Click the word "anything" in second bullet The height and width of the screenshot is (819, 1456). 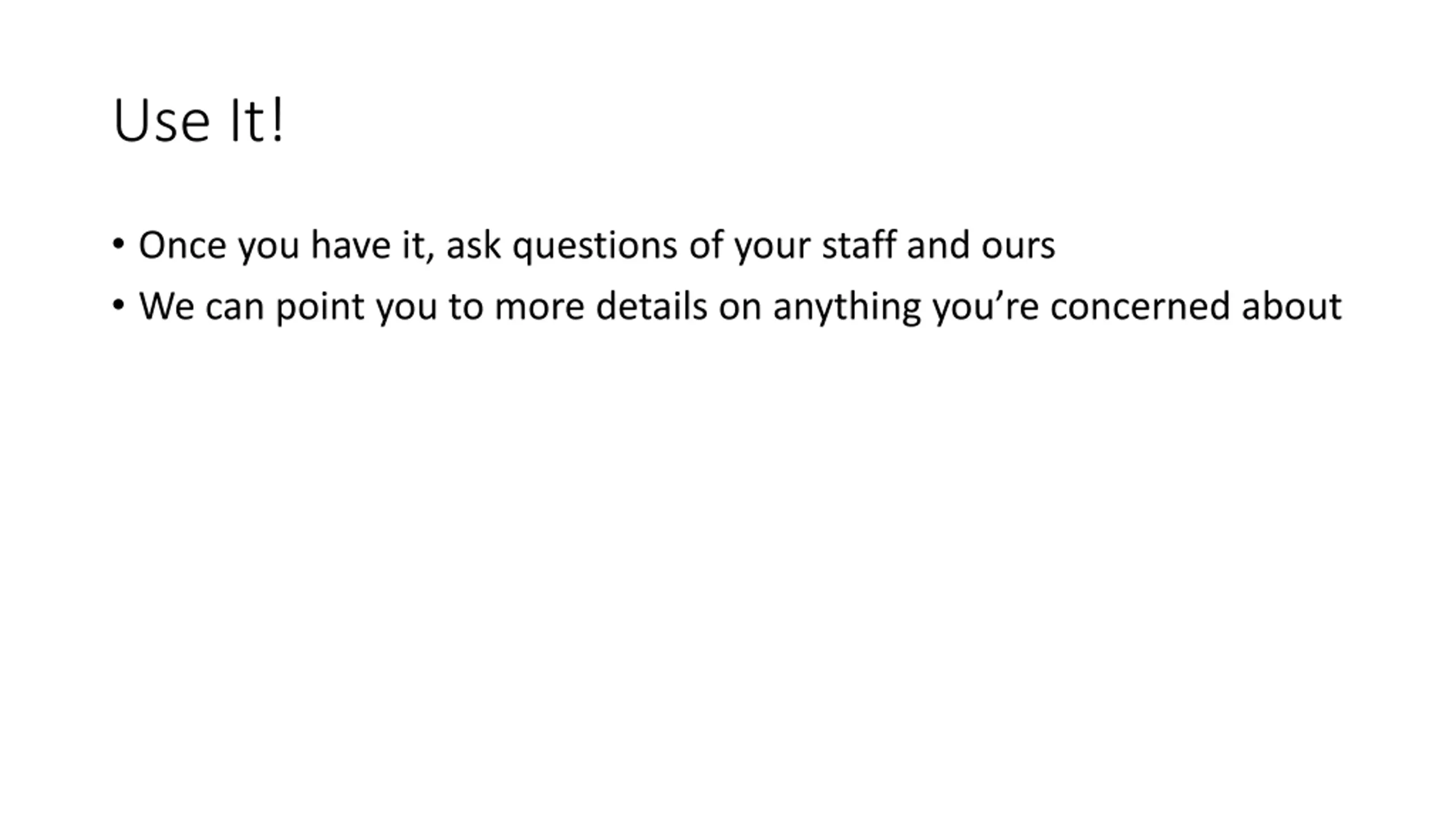[x=847, y=308]
